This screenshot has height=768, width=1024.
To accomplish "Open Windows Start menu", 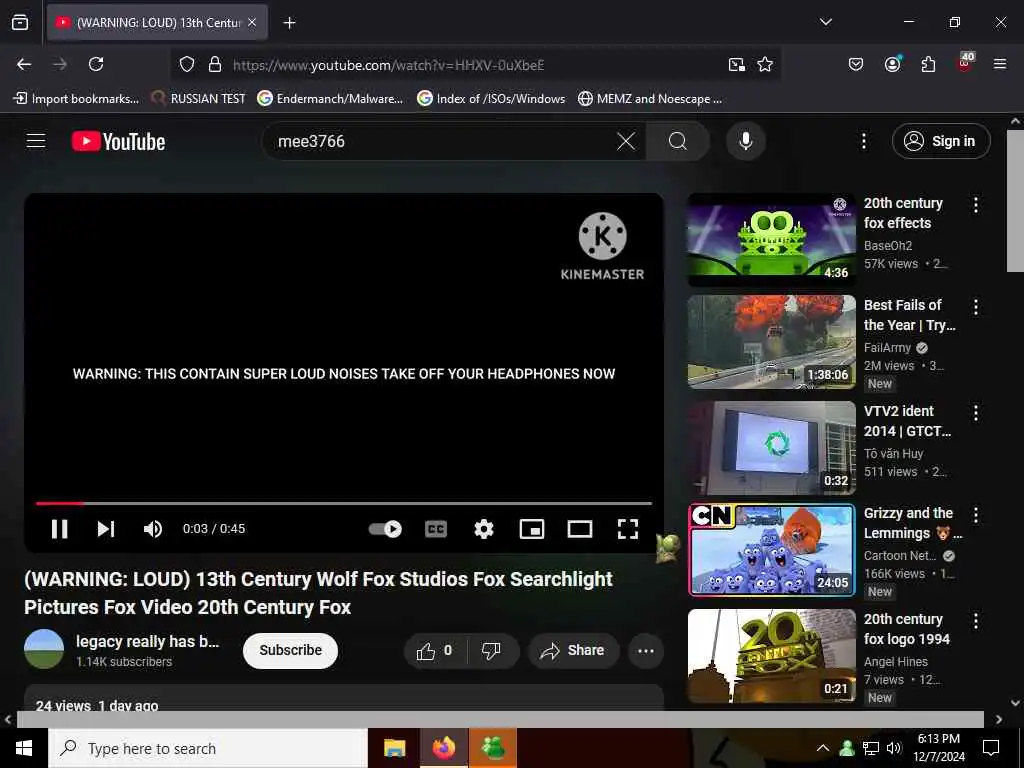I will pyautogui.click(x=24, y=748).
